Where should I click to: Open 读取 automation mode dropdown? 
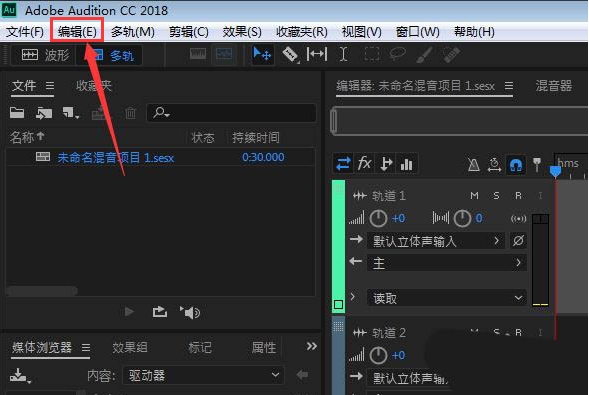447,298
